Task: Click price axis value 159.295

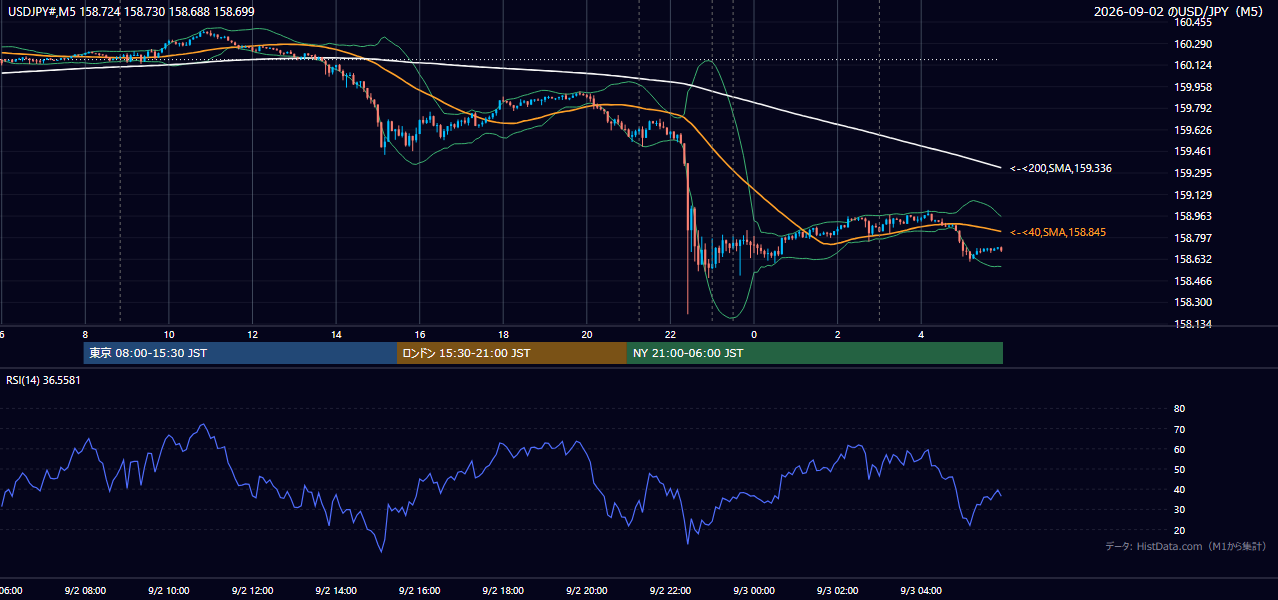Action: 1193,173
